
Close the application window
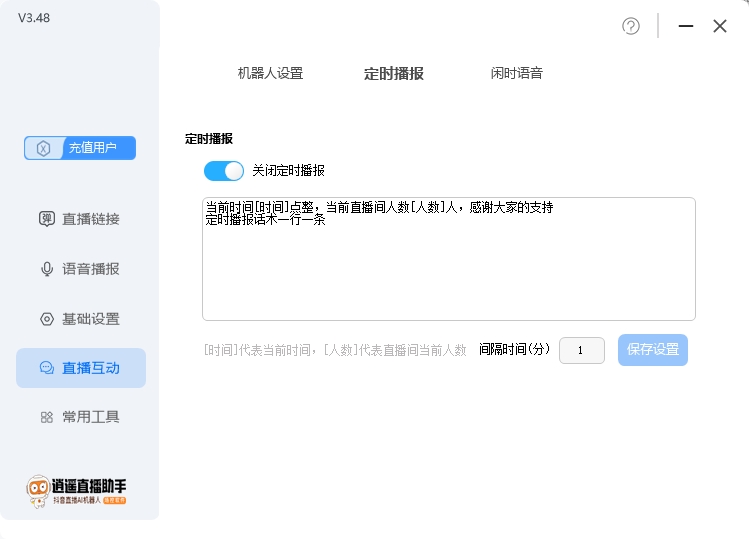(719, 26)
